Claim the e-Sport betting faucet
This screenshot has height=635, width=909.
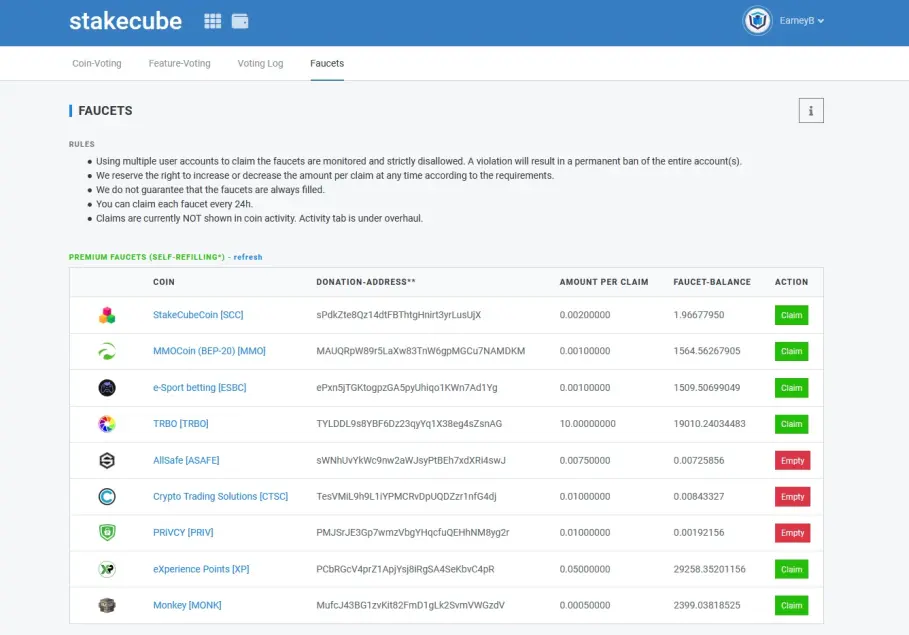click(x=791, y=388)
